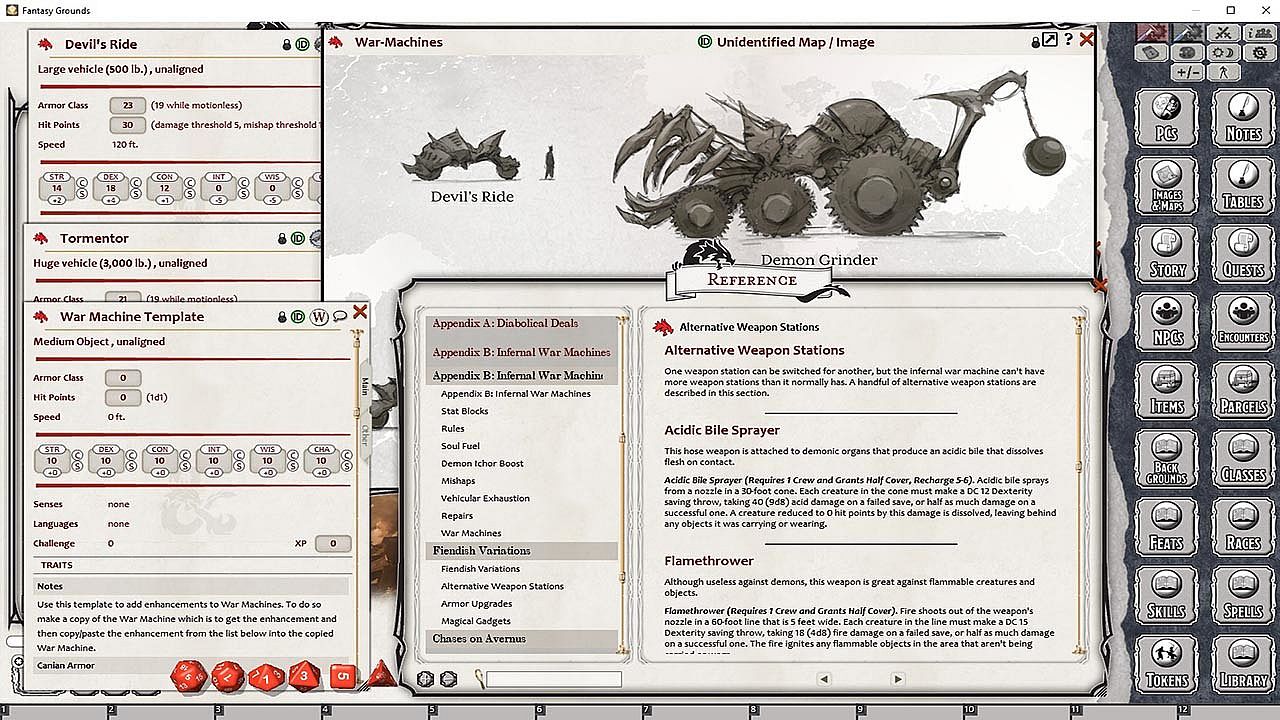Image resolution: width=1280 pixels, height=720 pixels.
Task: Toggle the lock on War Machine Template
Action: coord(282,317)
